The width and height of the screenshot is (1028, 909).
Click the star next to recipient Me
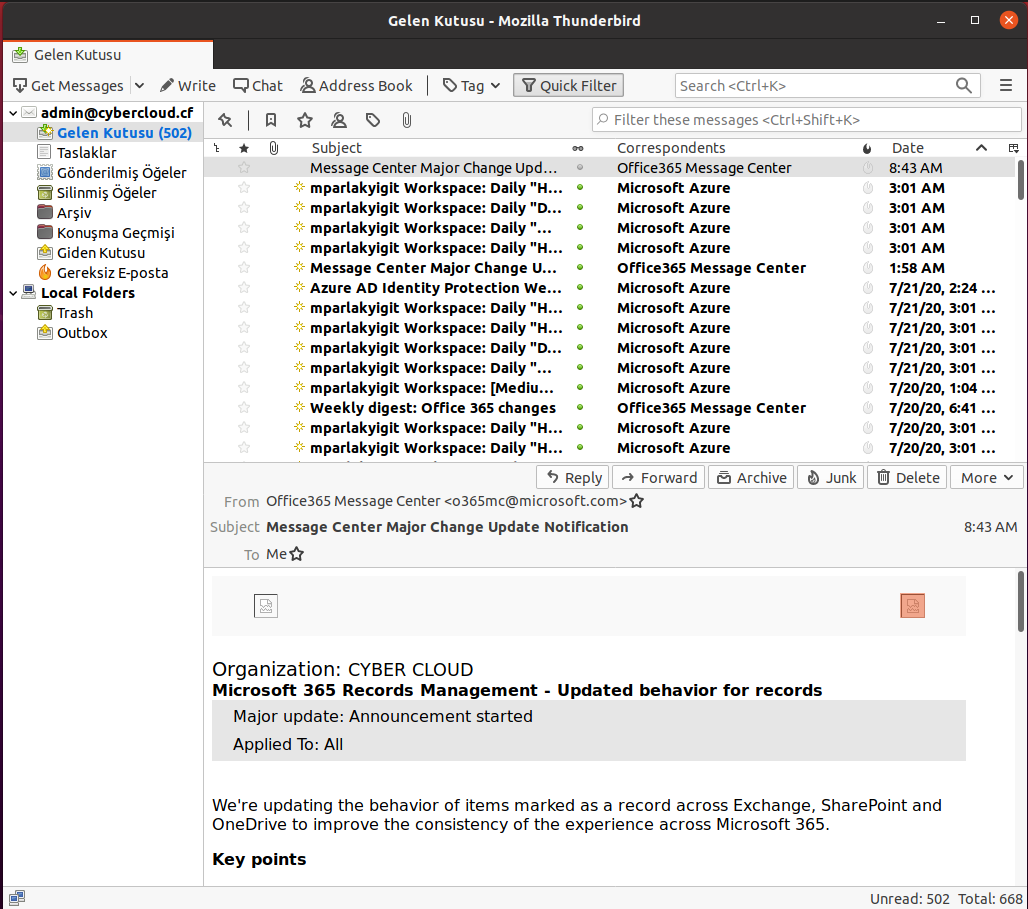click(297, 555)
